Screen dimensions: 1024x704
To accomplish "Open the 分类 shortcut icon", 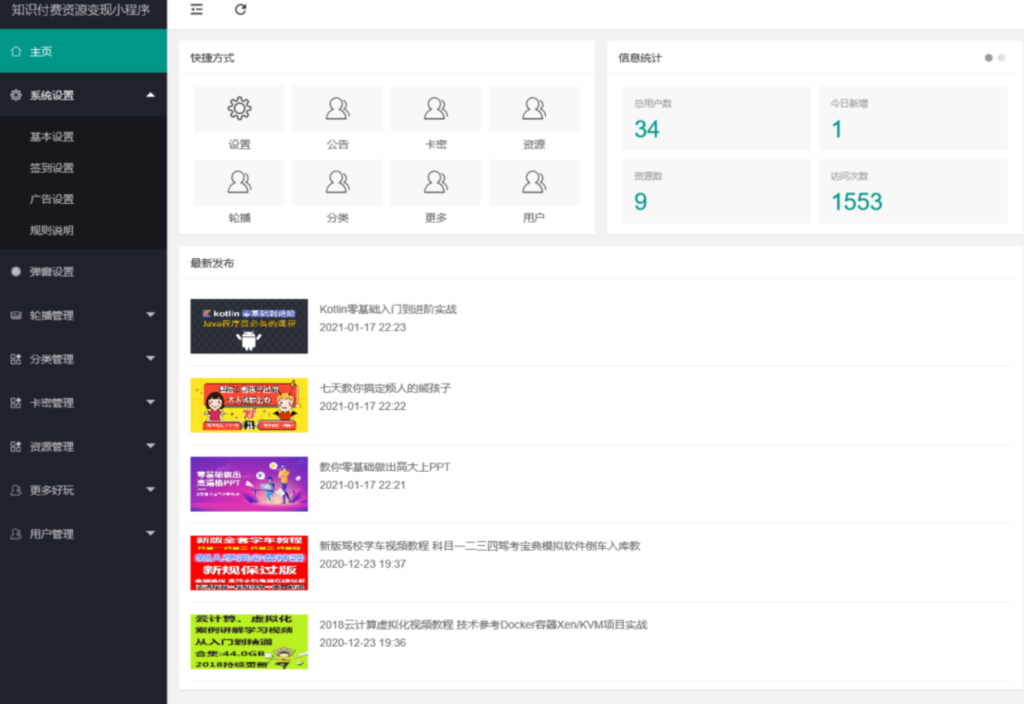I will click(x=338, y=182).
